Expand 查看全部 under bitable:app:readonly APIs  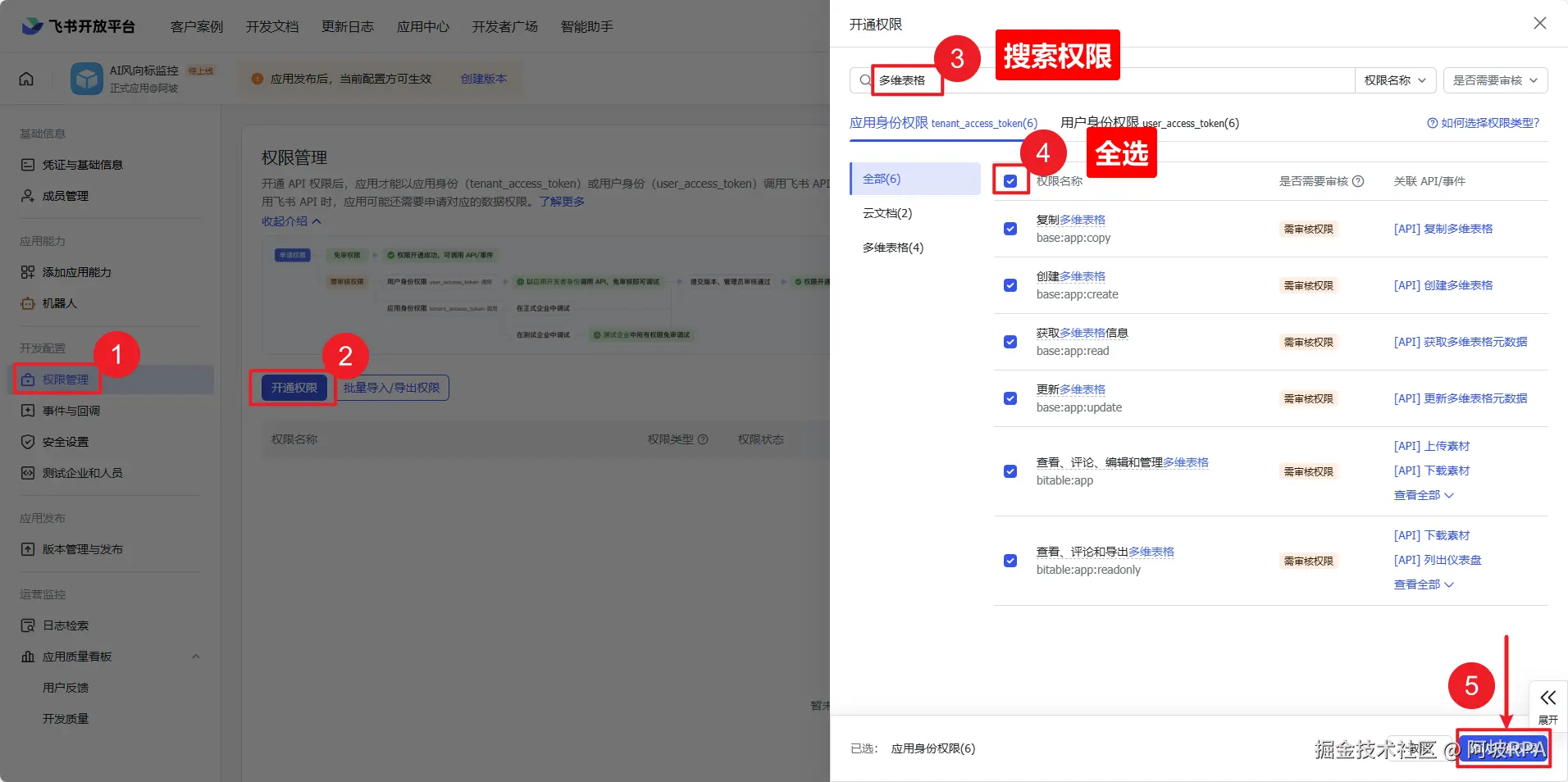click(x=1424, y=584)
